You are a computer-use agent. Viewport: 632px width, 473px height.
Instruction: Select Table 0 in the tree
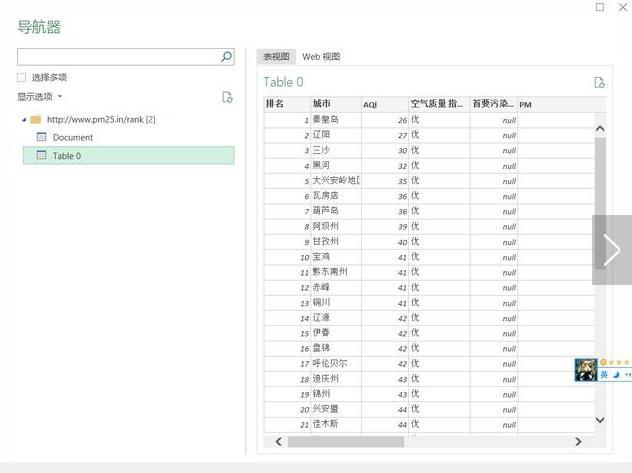click(129, 156)
